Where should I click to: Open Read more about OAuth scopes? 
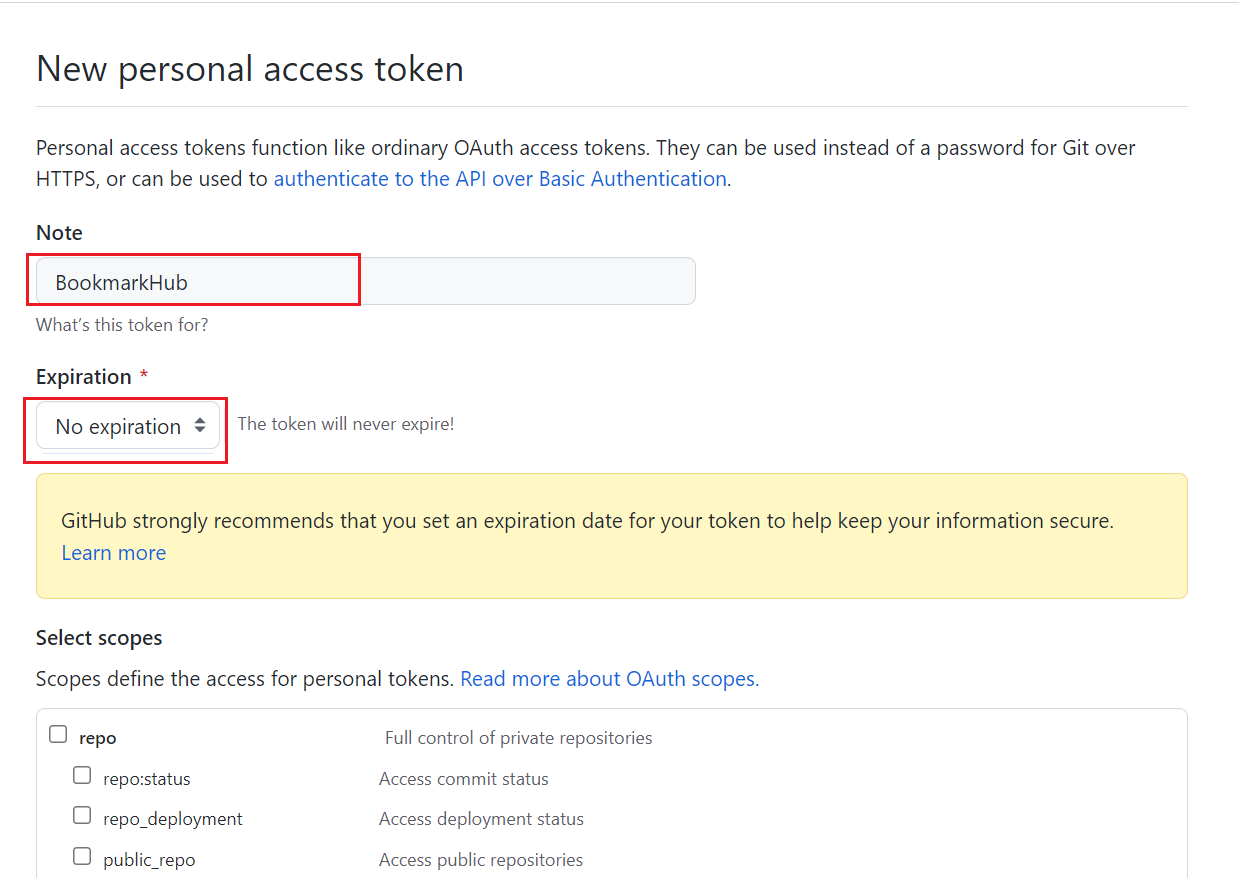609,679
